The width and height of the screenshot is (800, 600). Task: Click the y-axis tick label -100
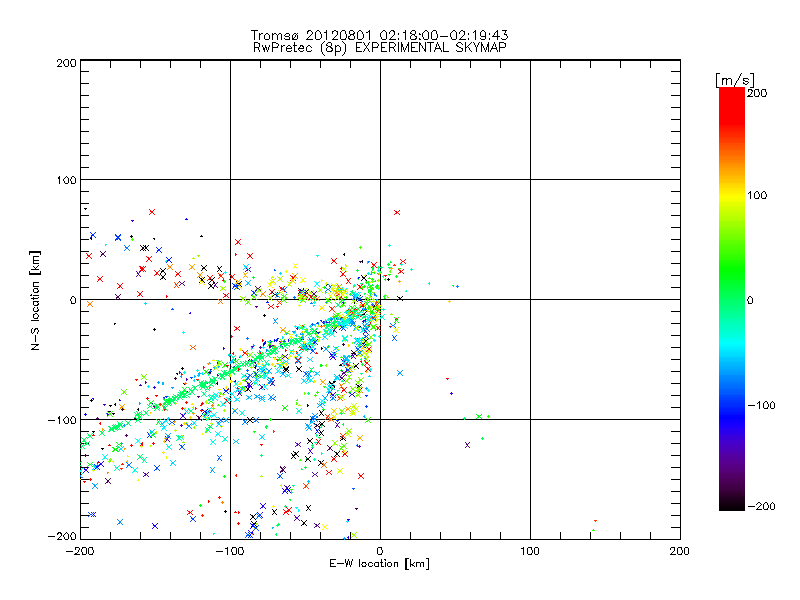point(63,420)
